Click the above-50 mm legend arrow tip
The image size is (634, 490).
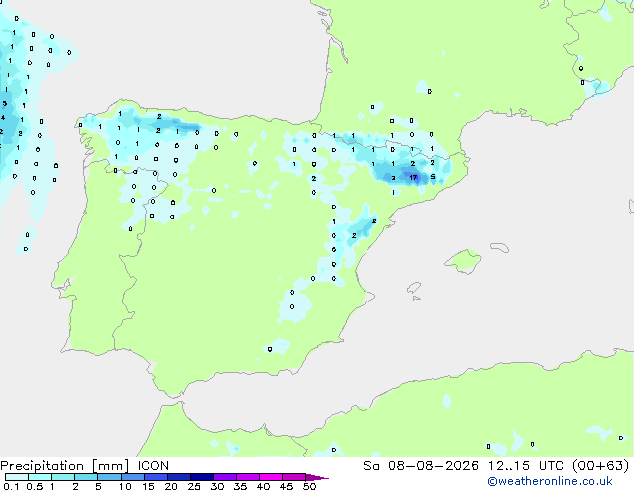tap(317, 477)
